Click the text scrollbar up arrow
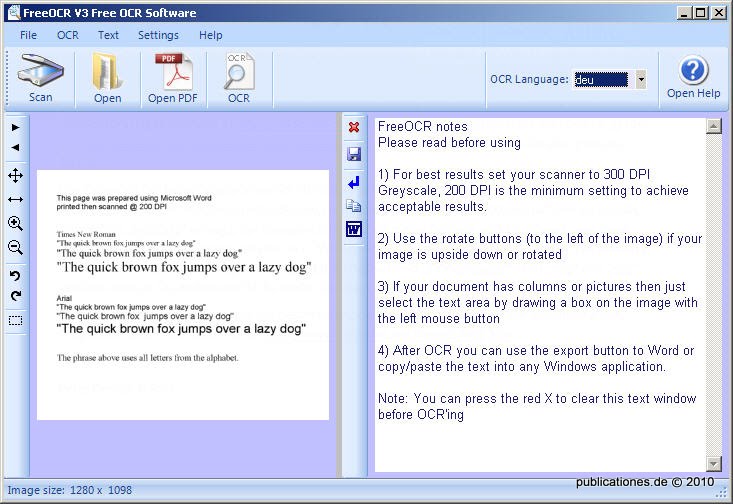Screen dimensions: 733x504 [713, 126]
